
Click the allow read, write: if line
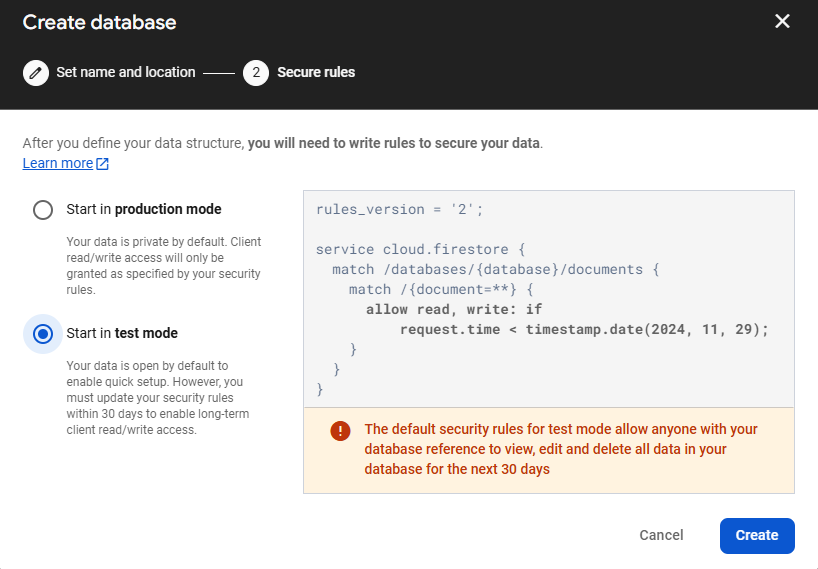tap(454, 309)
